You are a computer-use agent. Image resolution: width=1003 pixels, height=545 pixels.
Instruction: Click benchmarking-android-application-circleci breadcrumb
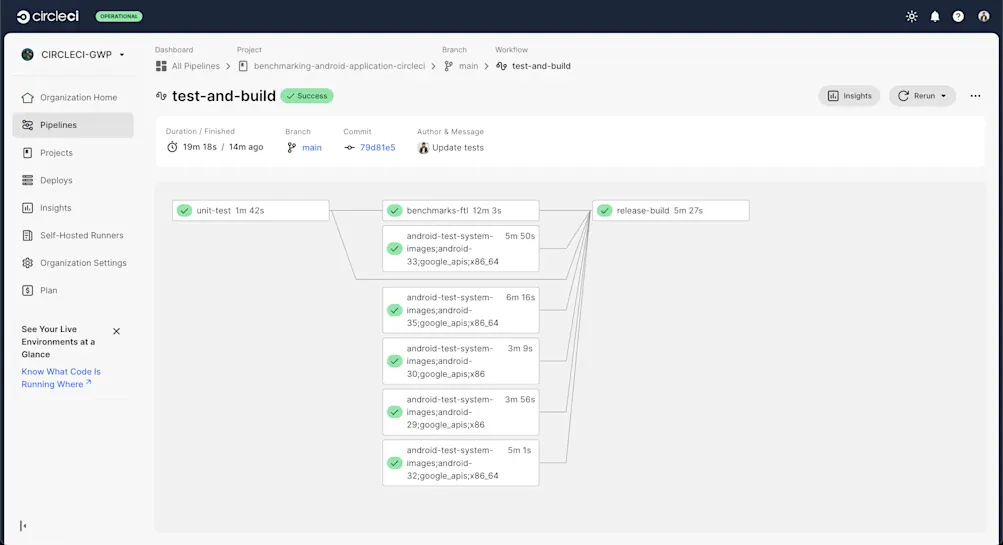click(339, 66)
